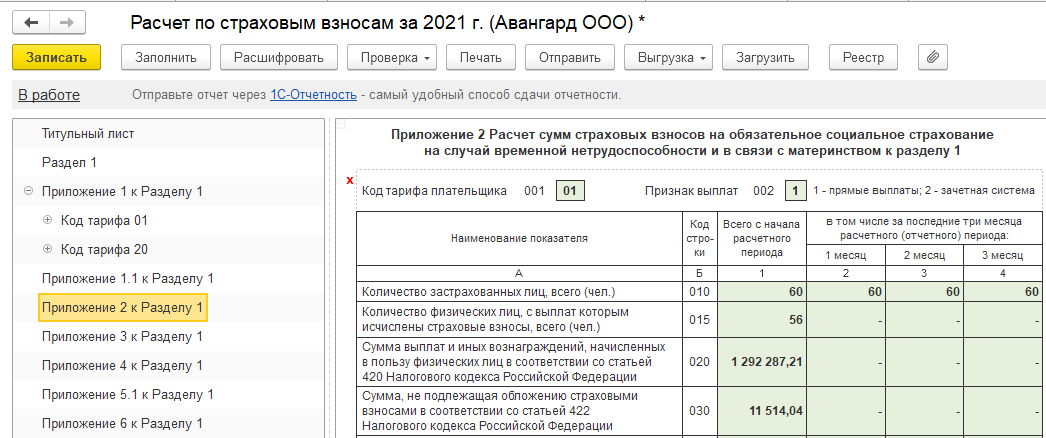Image resolution: width=1046 pixels, height=438 pixels.
Task: Click the back navigation arrow
Action: [x=31, y=22]
